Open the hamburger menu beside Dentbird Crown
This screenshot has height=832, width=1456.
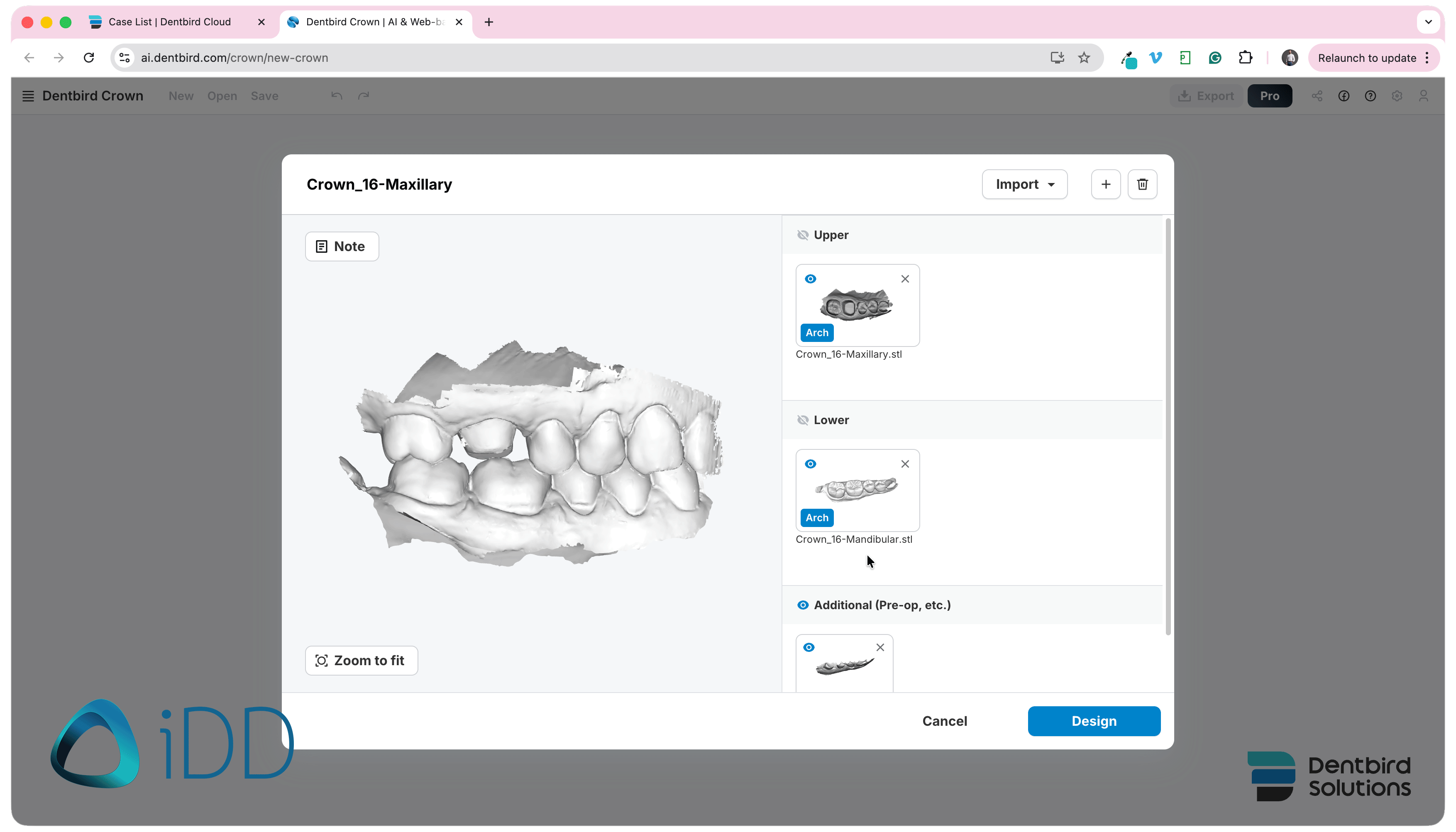pos(28,96)
